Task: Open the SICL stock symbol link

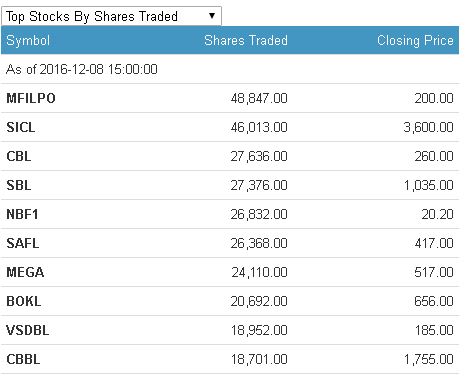Action: (x=21, y=127)
